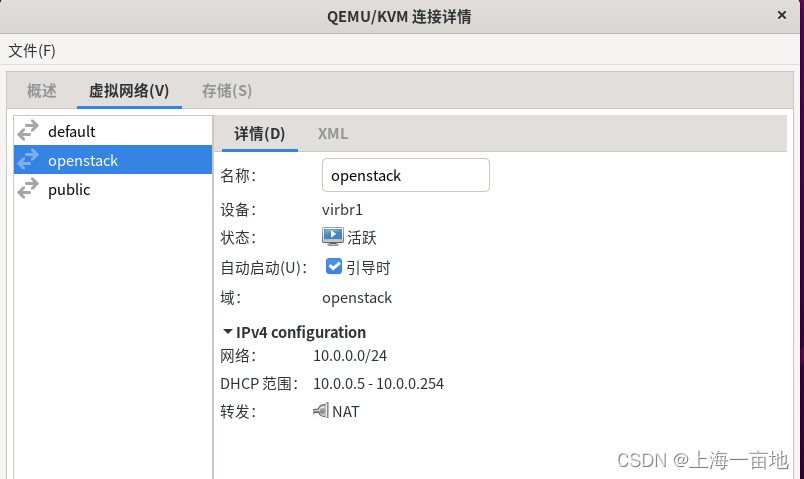Switch to the 存储(S) tab
This screenshot has height=479, width=804.
click(x=227, y=91)
